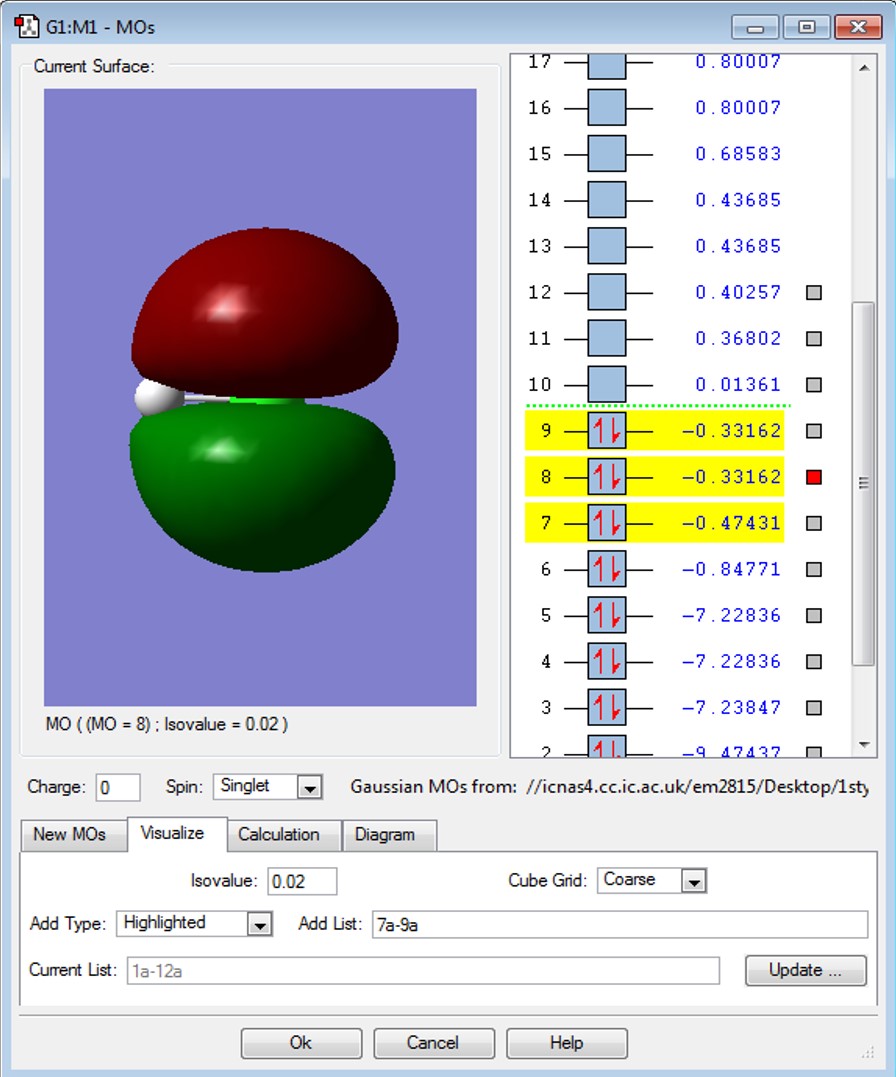Click energy value -7.23847 of MO 3
This screenshot has width=896, height=1077.
(731, 707)
